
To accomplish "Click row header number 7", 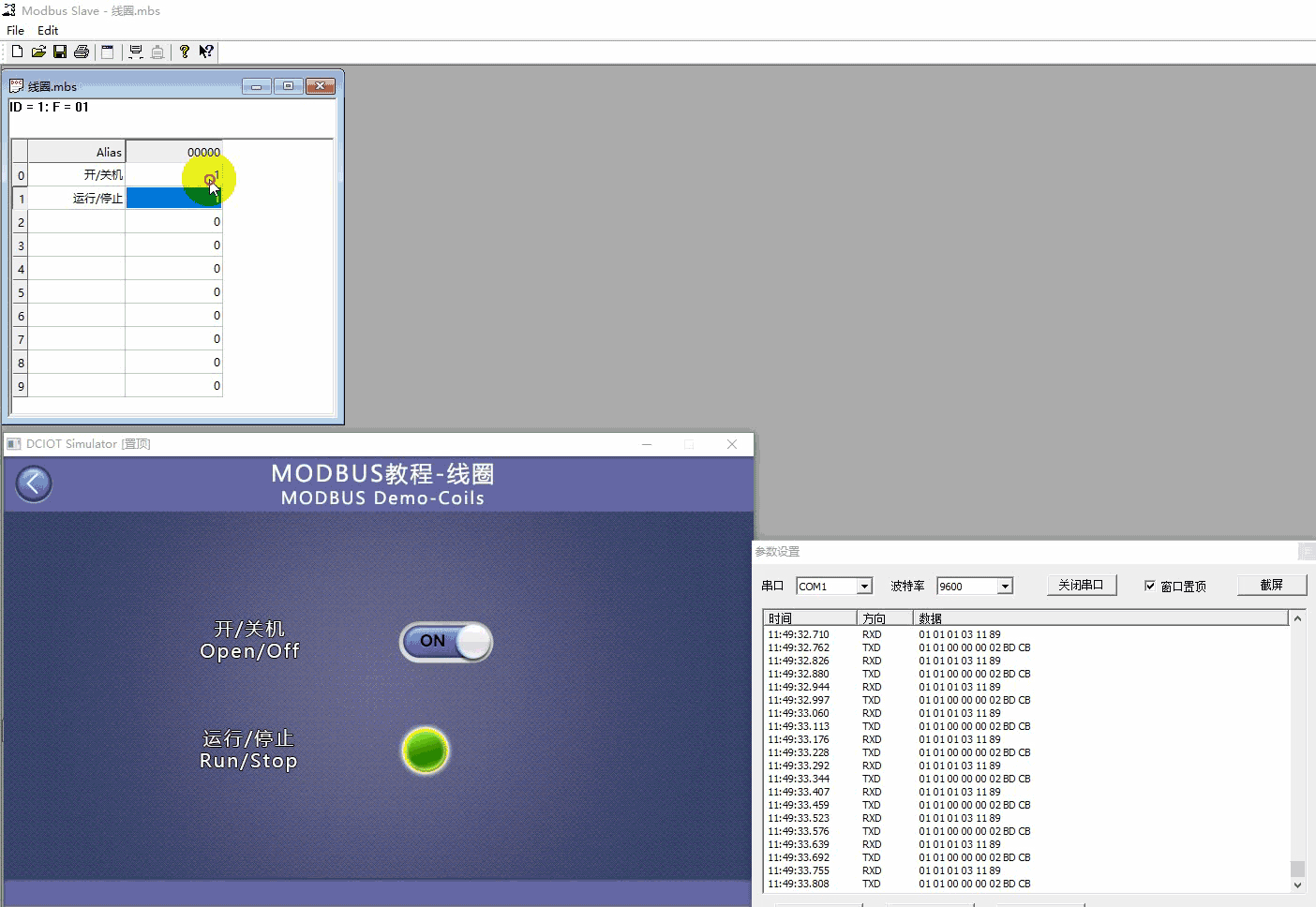I will click(20, 339).
